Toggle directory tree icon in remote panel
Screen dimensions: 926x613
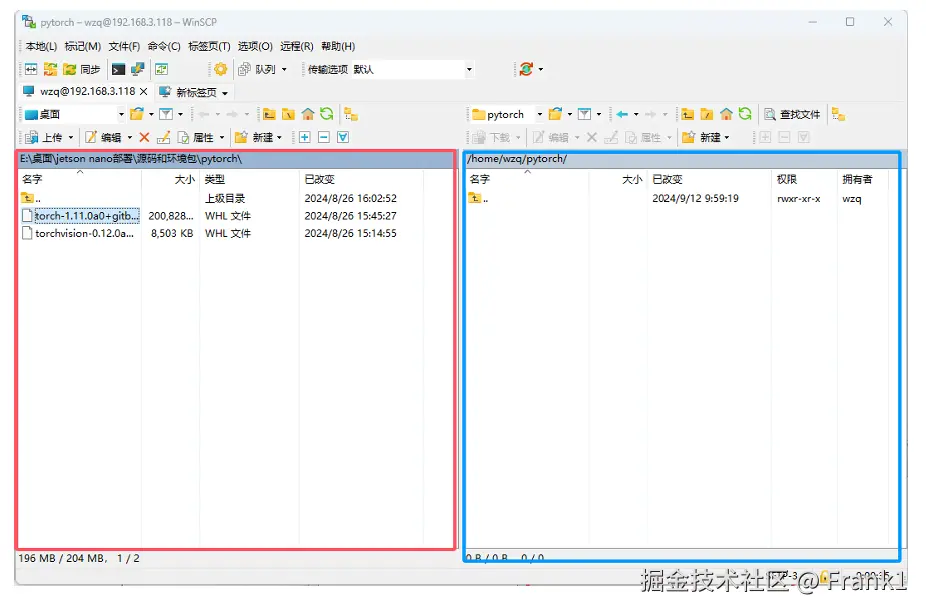point(839,114)
